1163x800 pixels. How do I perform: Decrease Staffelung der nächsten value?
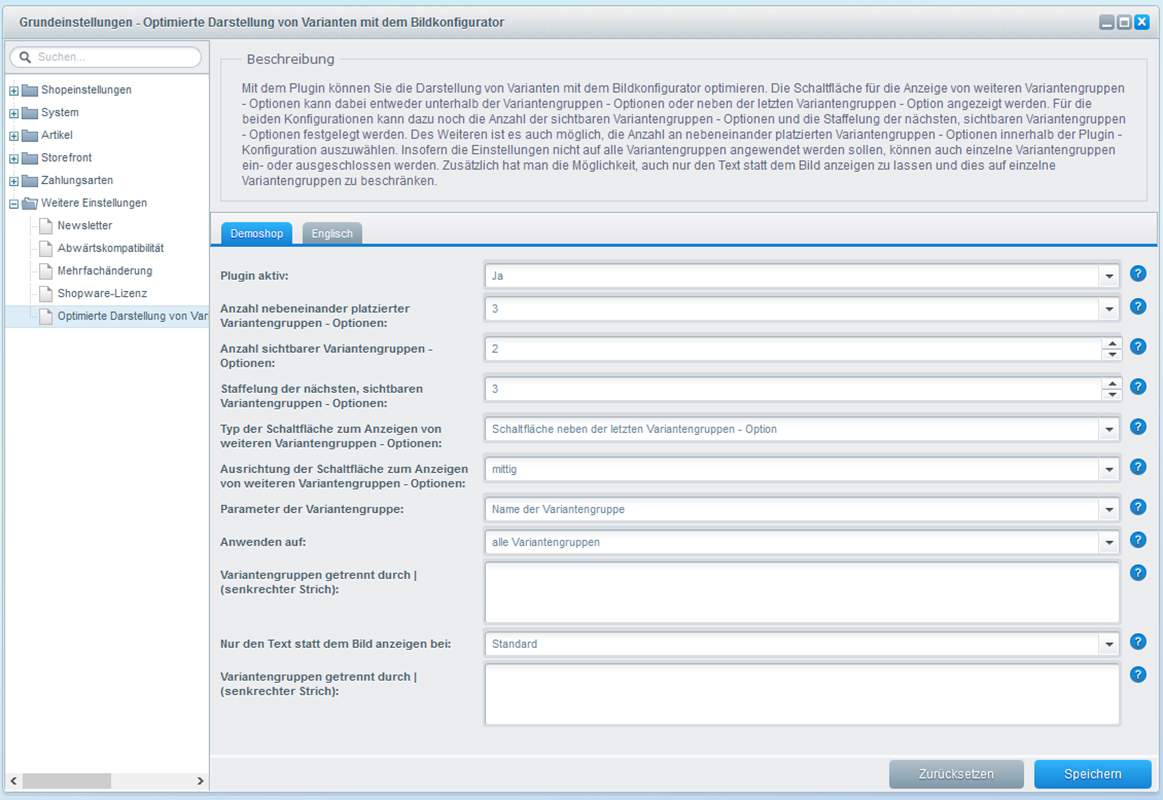[1111, 394]
